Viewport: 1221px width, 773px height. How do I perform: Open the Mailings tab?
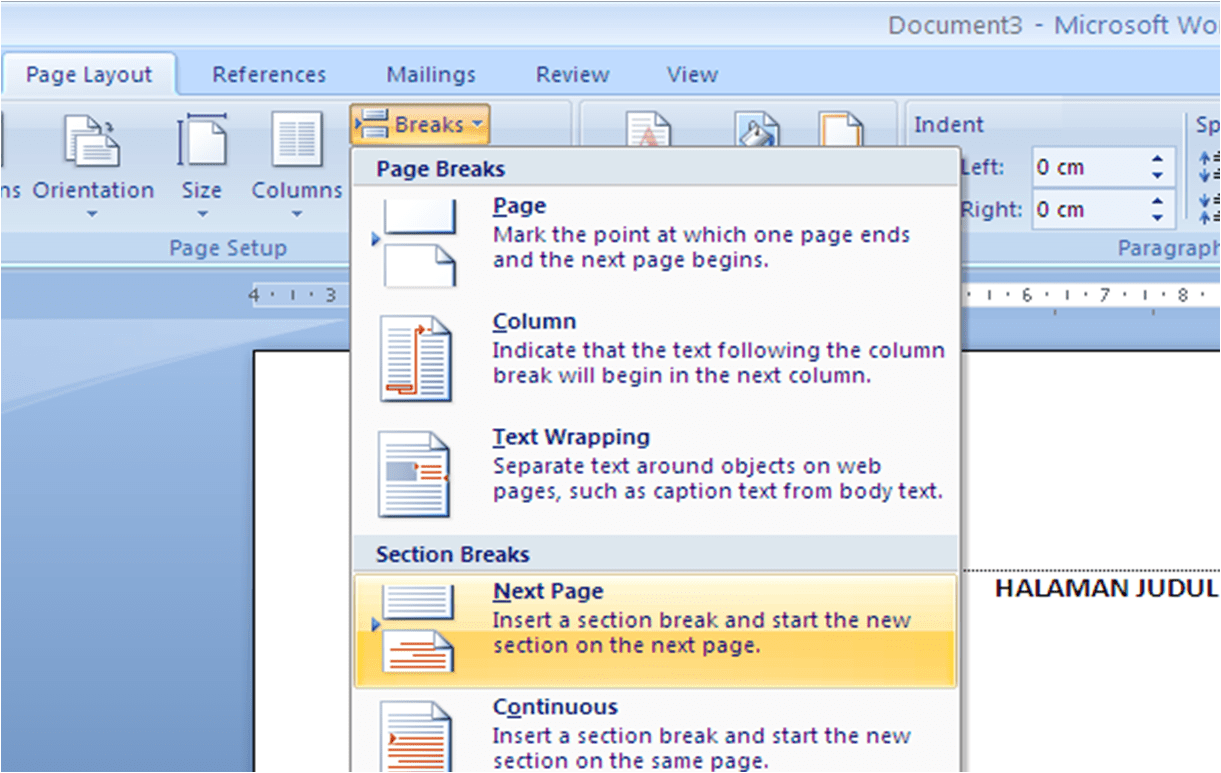tap(431, 75)
